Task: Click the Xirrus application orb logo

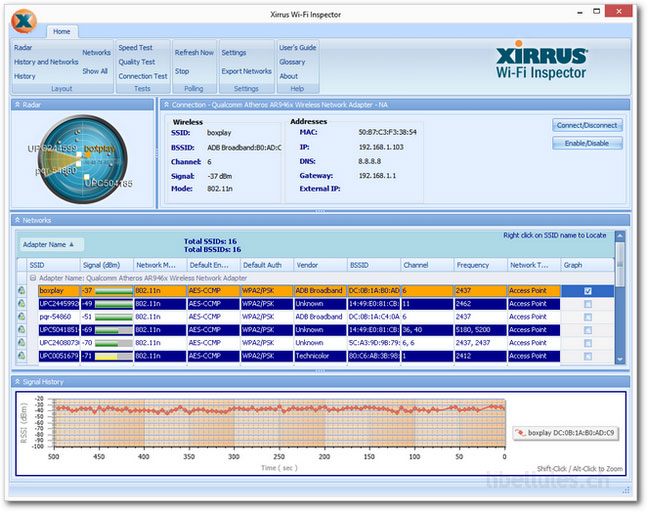Action: coord(24,21)
